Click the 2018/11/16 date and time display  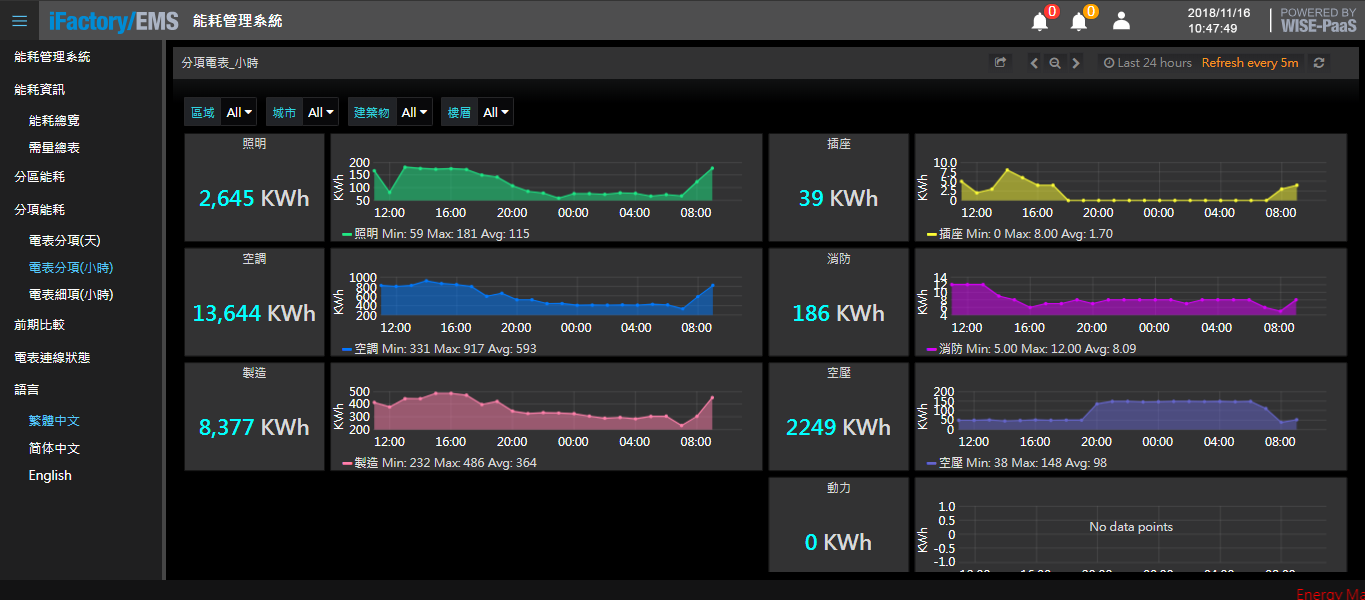(x=1219, y=20)
